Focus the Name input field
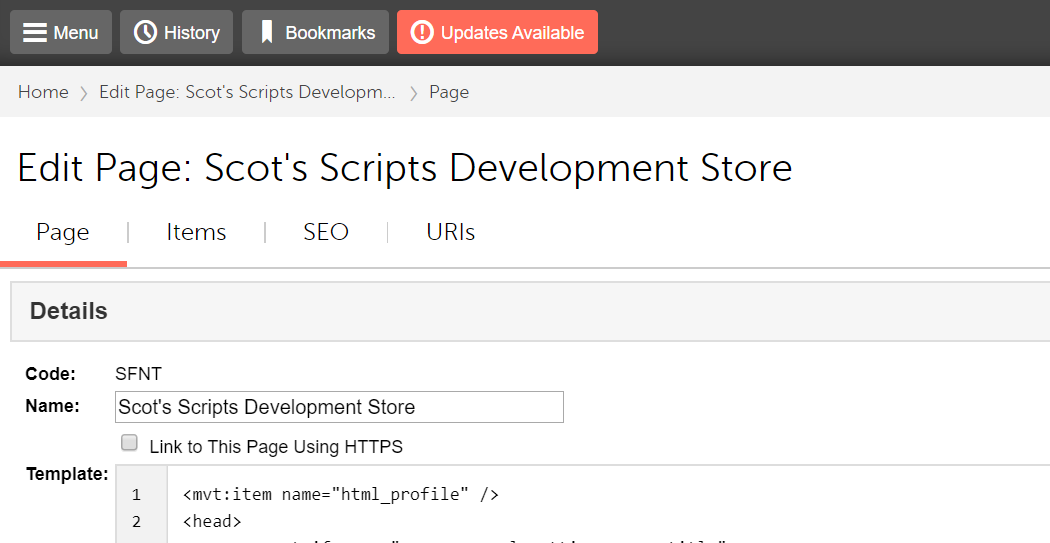Screen dimensions: 1050x543 pos(339,407)
